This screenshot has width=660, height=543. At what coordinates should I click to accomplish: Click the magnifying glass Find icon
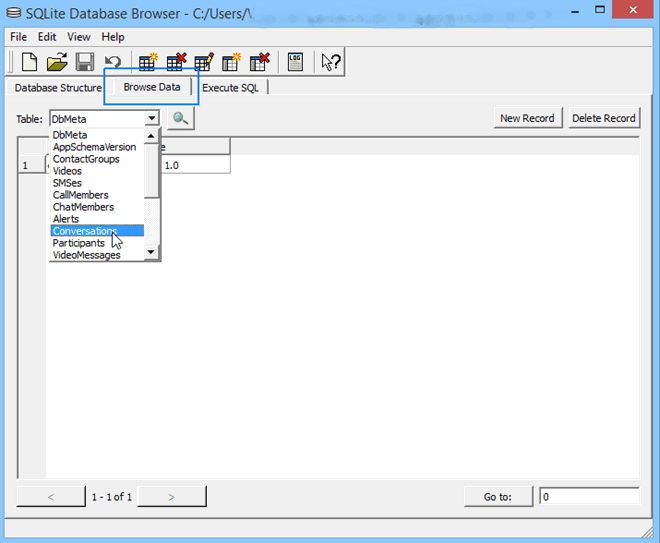pyautogui.click(x=181, y=119)
